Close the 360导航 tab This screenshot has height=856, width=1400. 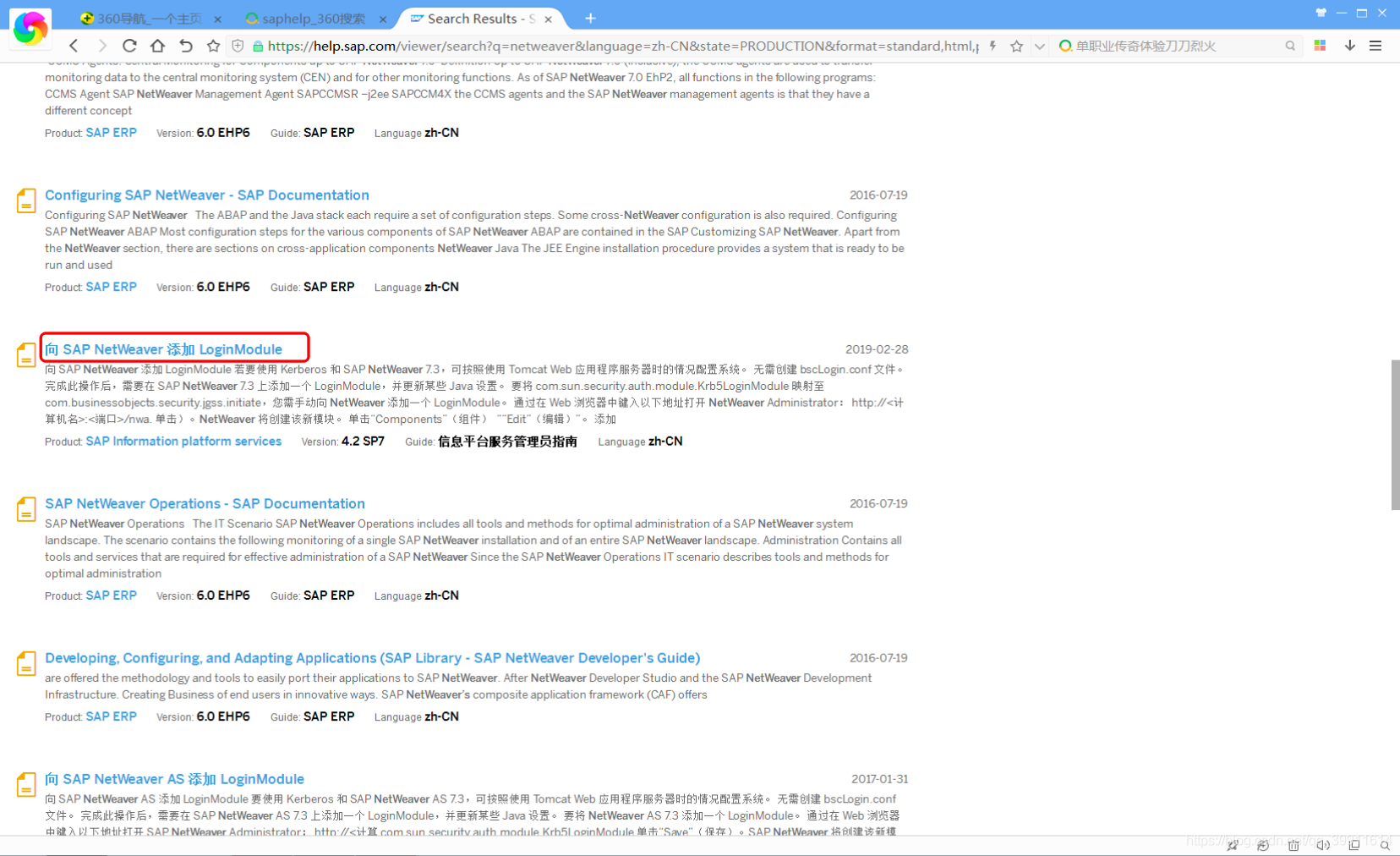pos(218,19)
